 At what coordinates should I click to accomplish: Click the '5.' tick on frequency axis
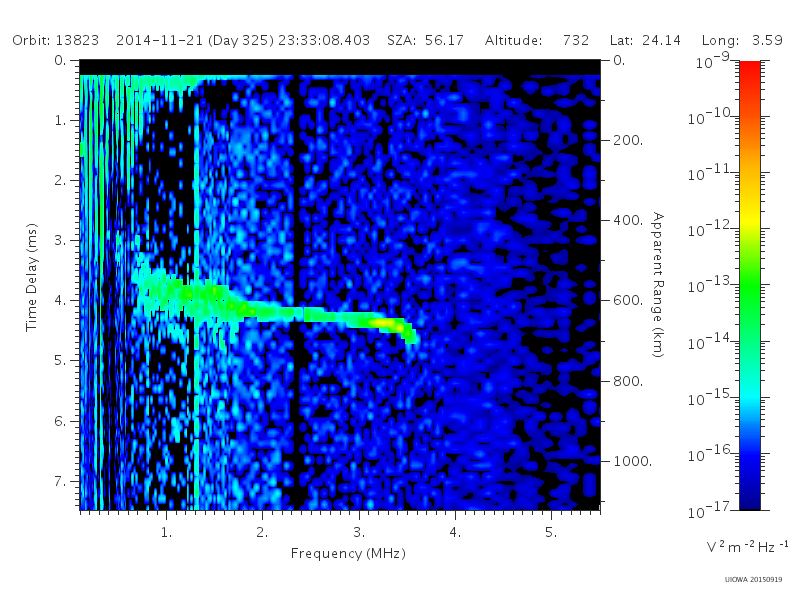tap(551, 532)
